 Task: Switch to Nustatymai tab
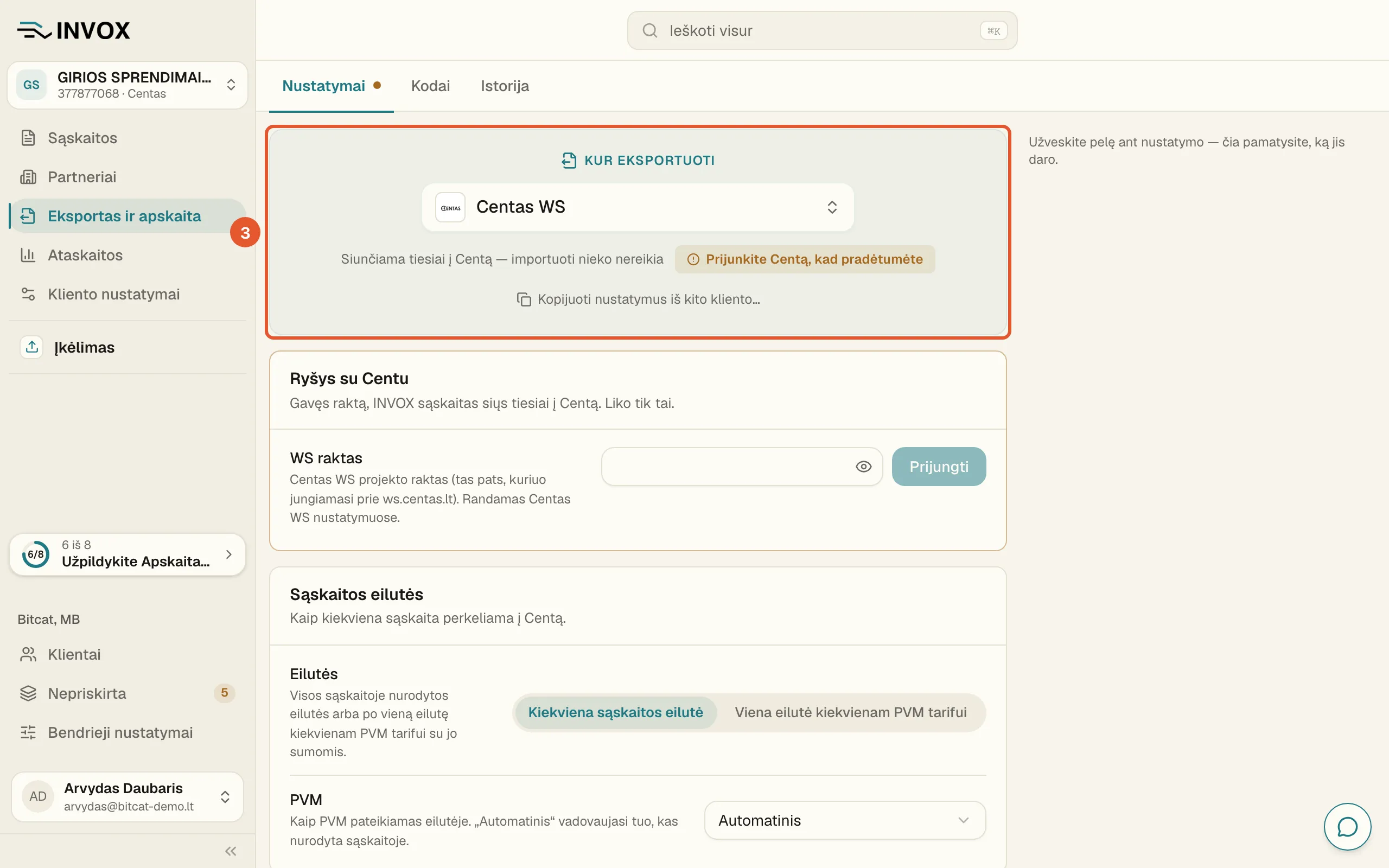click(x=331, y=86)
